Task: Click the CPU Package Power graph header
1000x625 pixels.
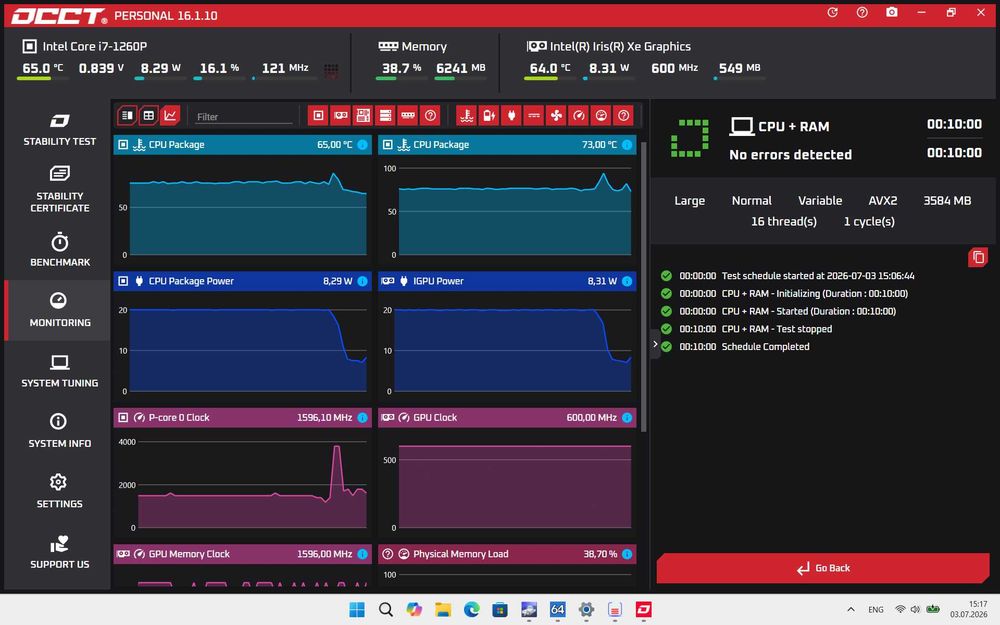Action: [242, 281]
